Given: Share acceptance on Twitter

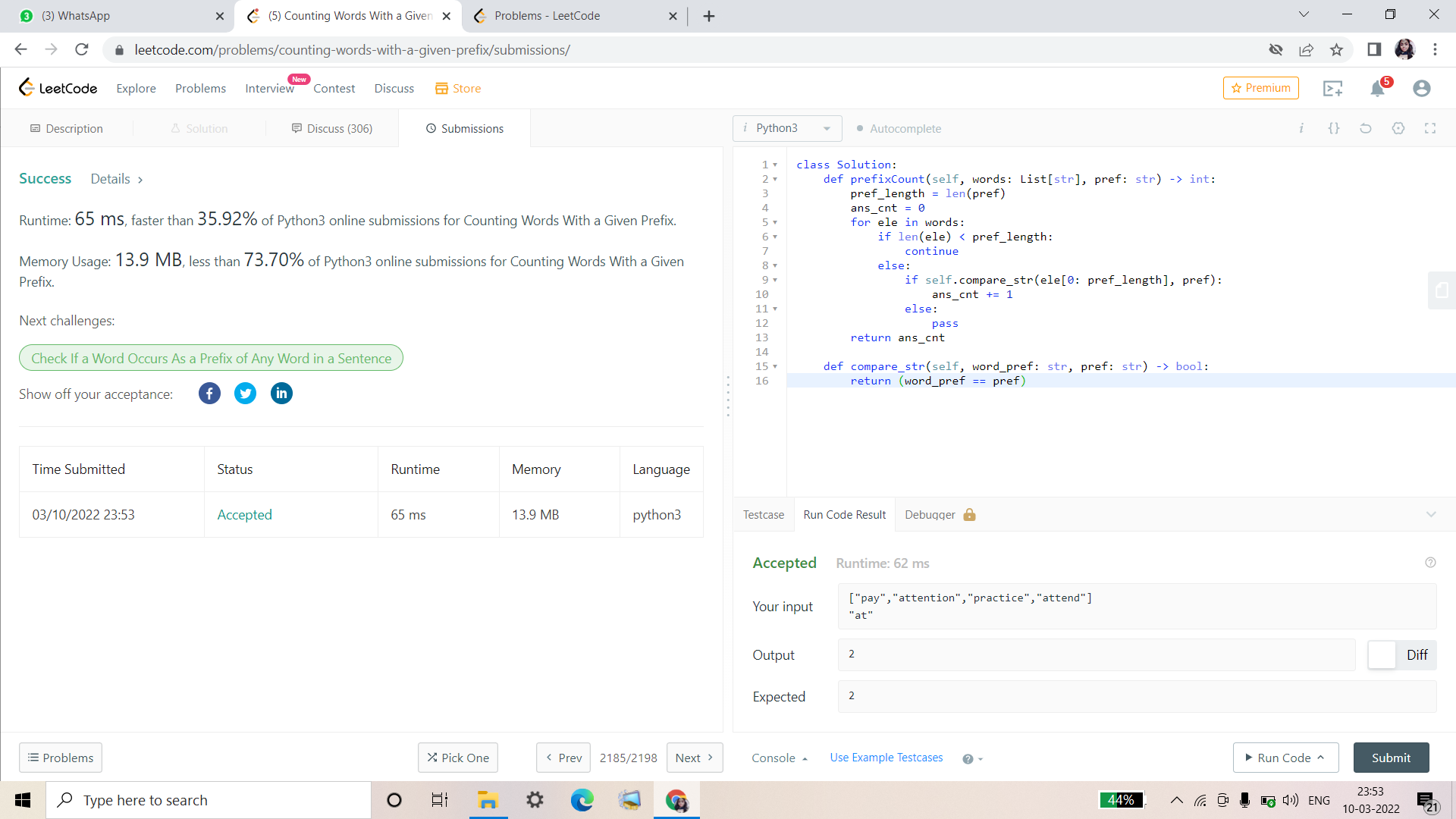Looking at the screenshot, I should click(245, 394).
